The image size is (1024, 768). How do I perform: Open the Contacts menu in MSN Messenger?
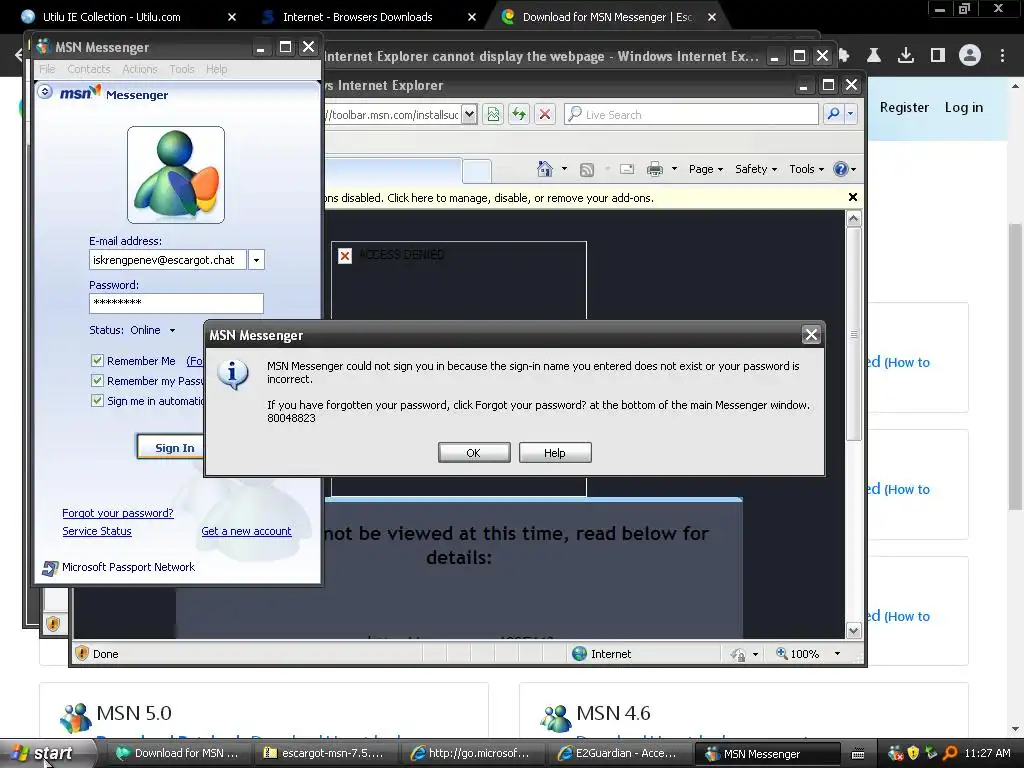click(89, 69)
